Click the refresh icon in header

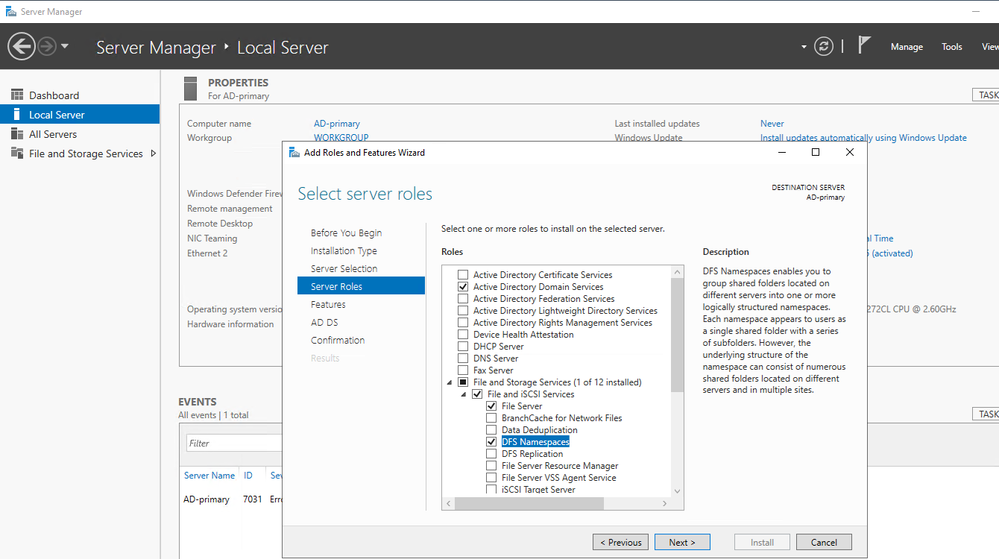pyautogui.click(x=823, y=47)
